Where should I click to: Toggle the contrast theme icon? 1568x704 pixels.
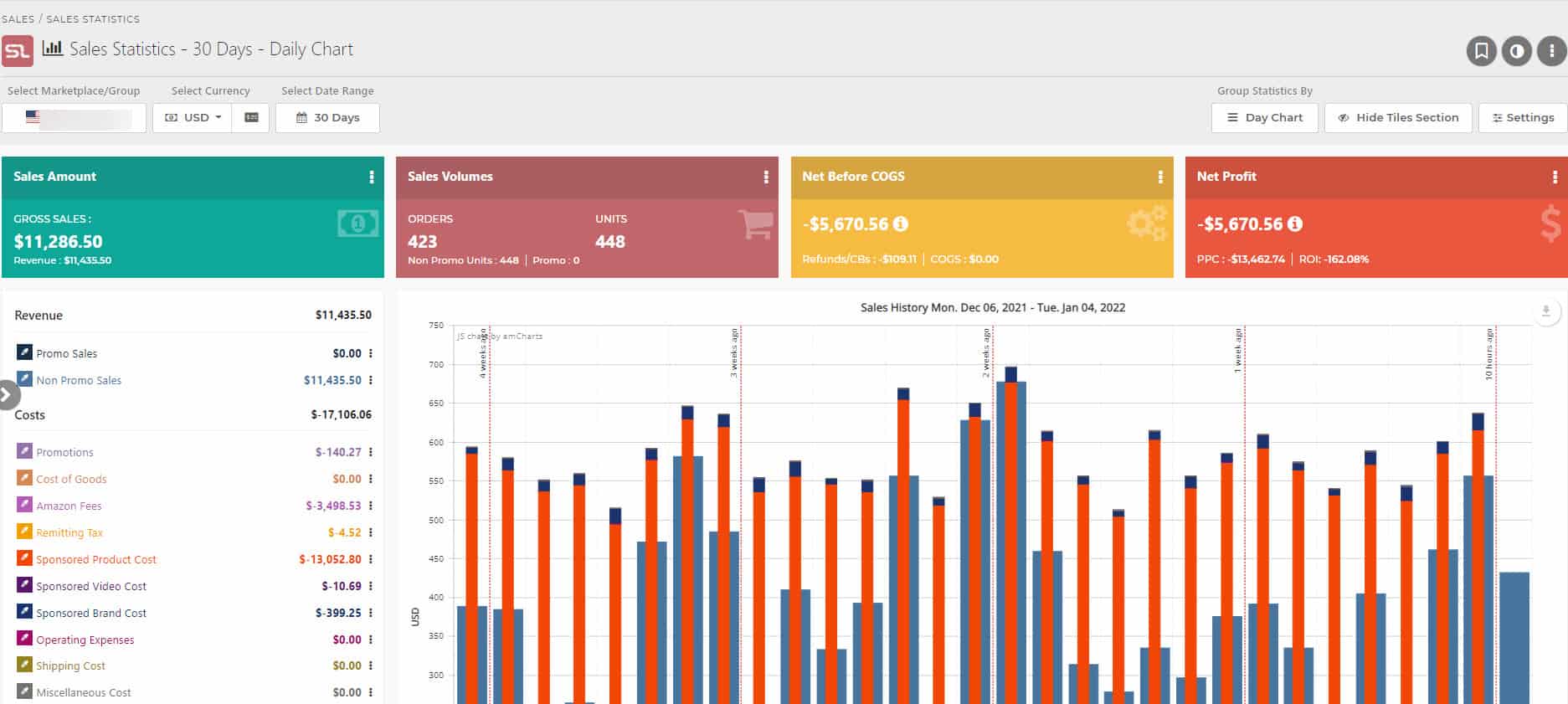(x=1516, y=51)
